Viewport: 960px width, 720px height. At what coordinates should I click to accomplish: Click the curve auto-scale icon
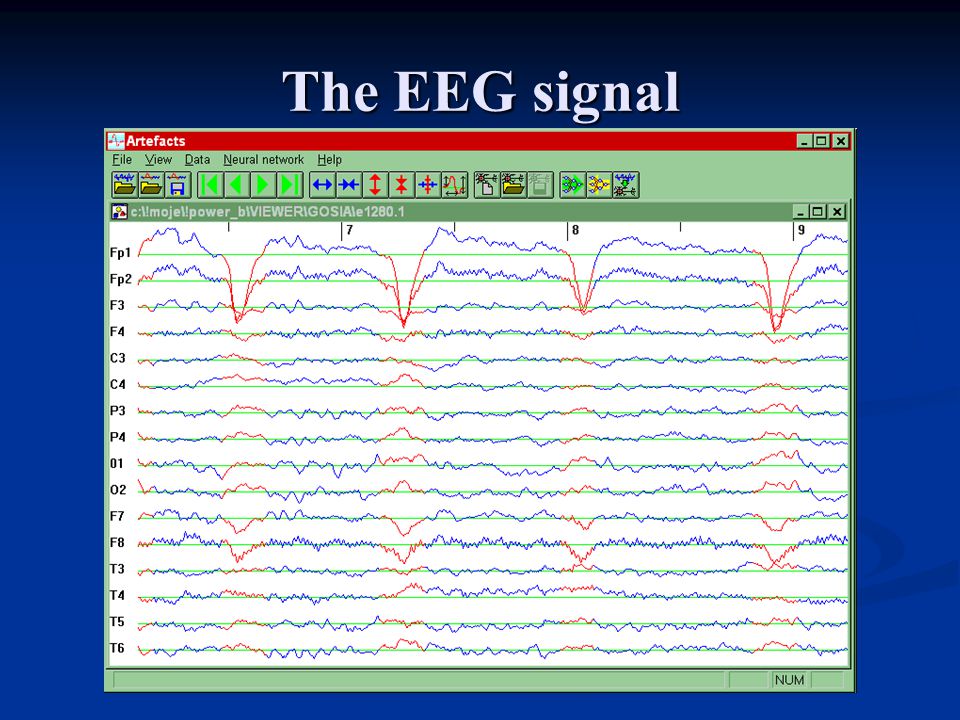[x=454, y=184]
